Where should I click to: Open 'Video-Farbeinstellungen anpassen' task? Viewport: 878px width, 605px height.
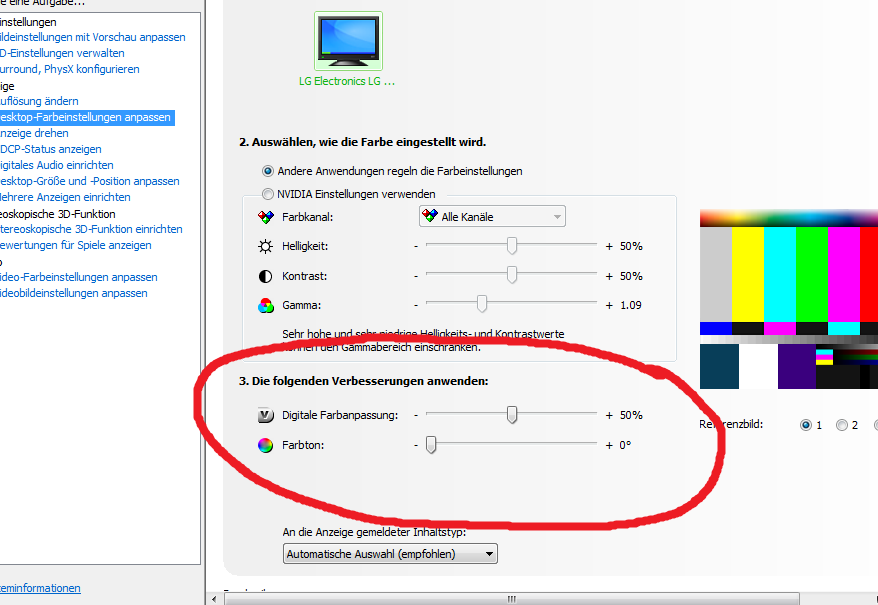coord(78,277)
